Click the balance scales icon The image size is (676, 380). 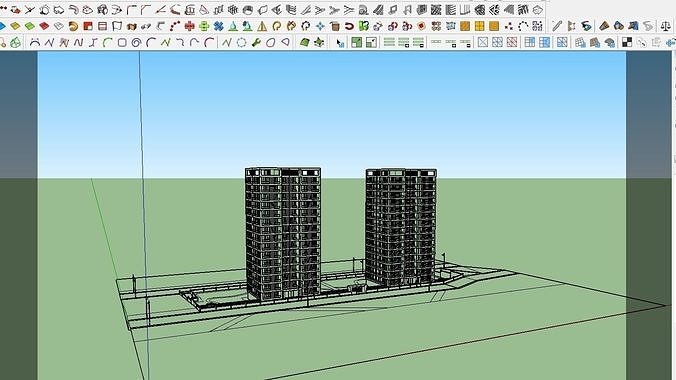[x=666, y=26]
